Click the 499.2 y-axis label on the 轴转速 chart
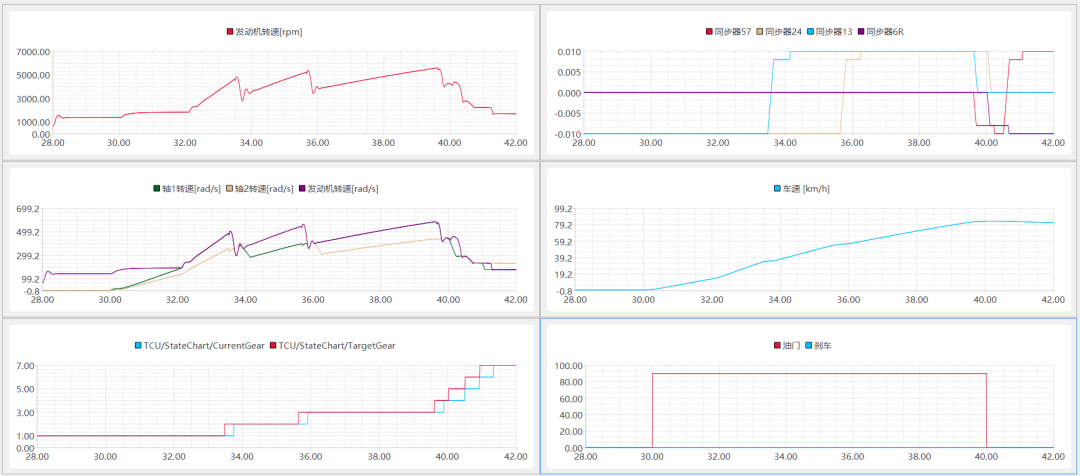1080x476 pixels. 28,233
